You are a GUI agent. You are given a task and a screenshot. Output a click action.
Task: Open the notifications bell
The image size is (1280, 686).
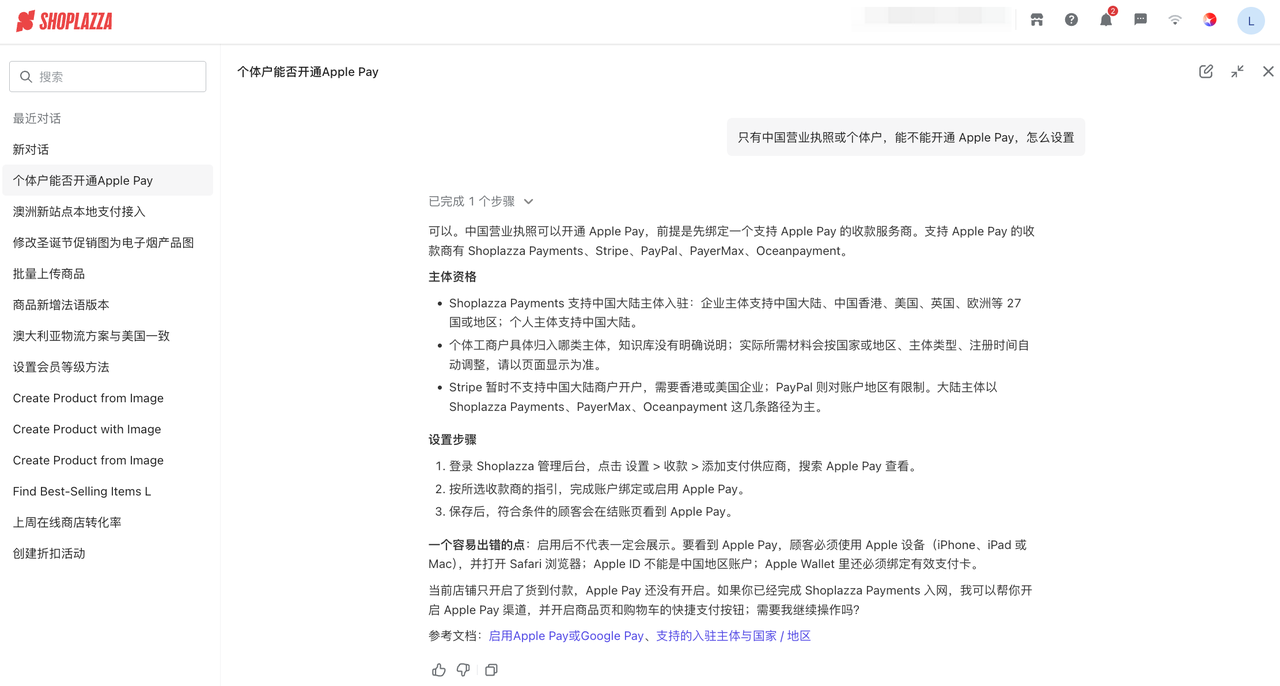point(1106,20)
